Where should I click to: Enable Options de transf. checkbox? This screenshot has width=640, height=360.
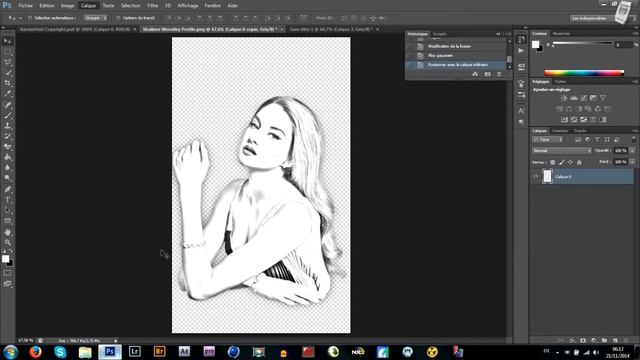pyautogui.click(x=118, y=18)
